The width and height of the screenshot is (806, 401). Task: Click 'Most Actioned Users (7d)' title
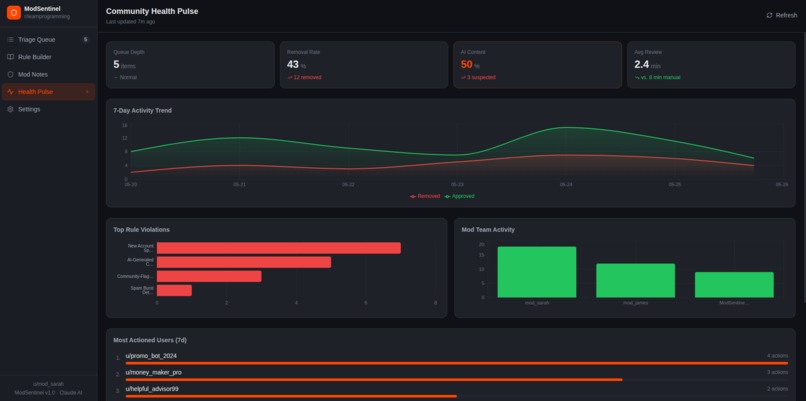[150, 340]
